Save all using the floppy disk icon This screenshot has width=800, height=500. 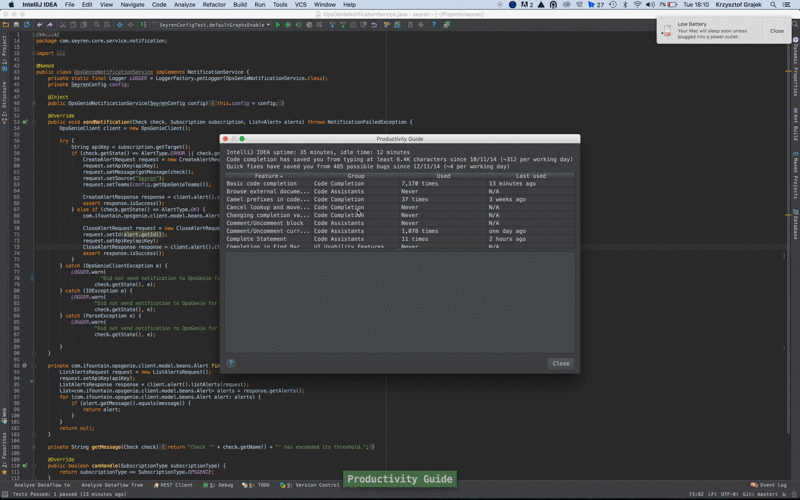click(17, 24)
